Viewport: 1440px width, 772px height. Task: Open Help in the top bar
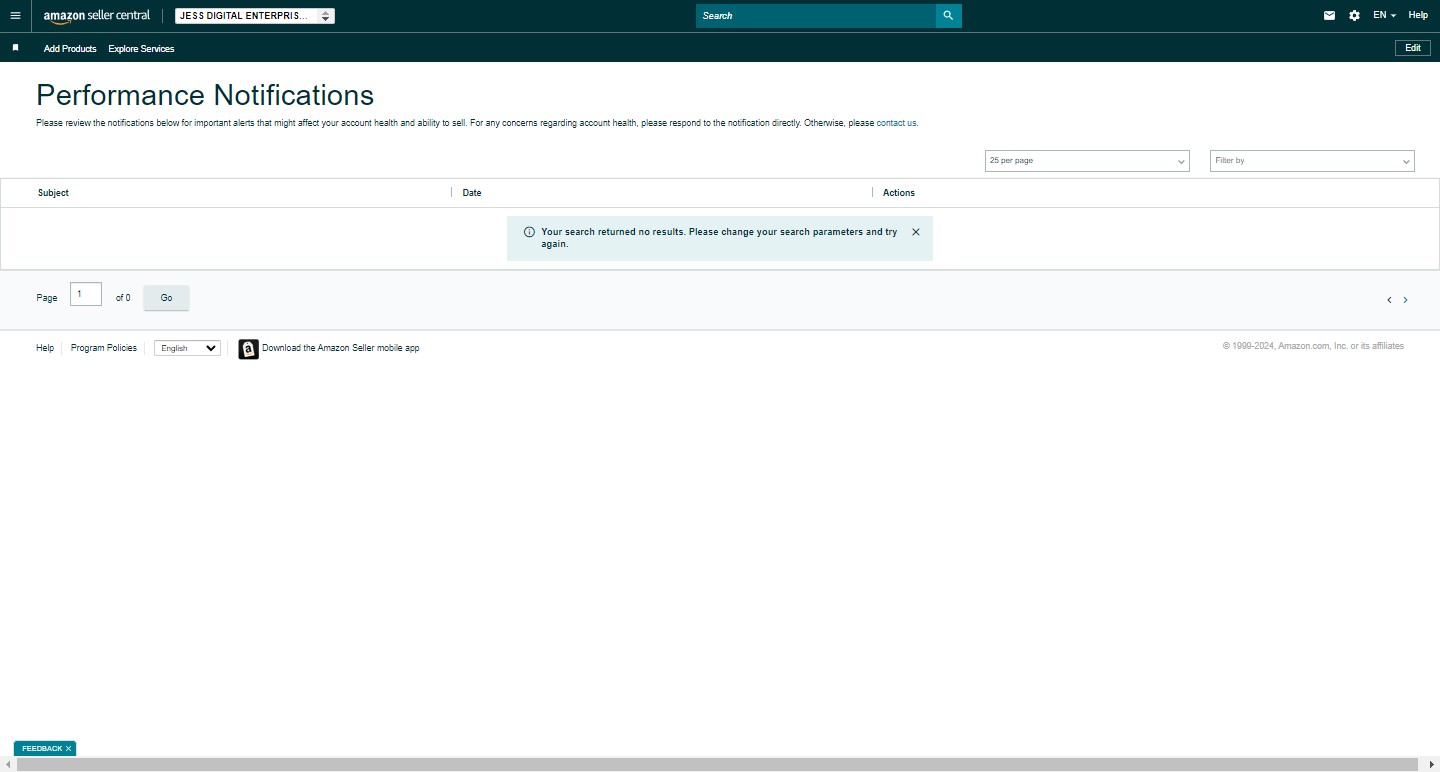tap(1418, 16)
